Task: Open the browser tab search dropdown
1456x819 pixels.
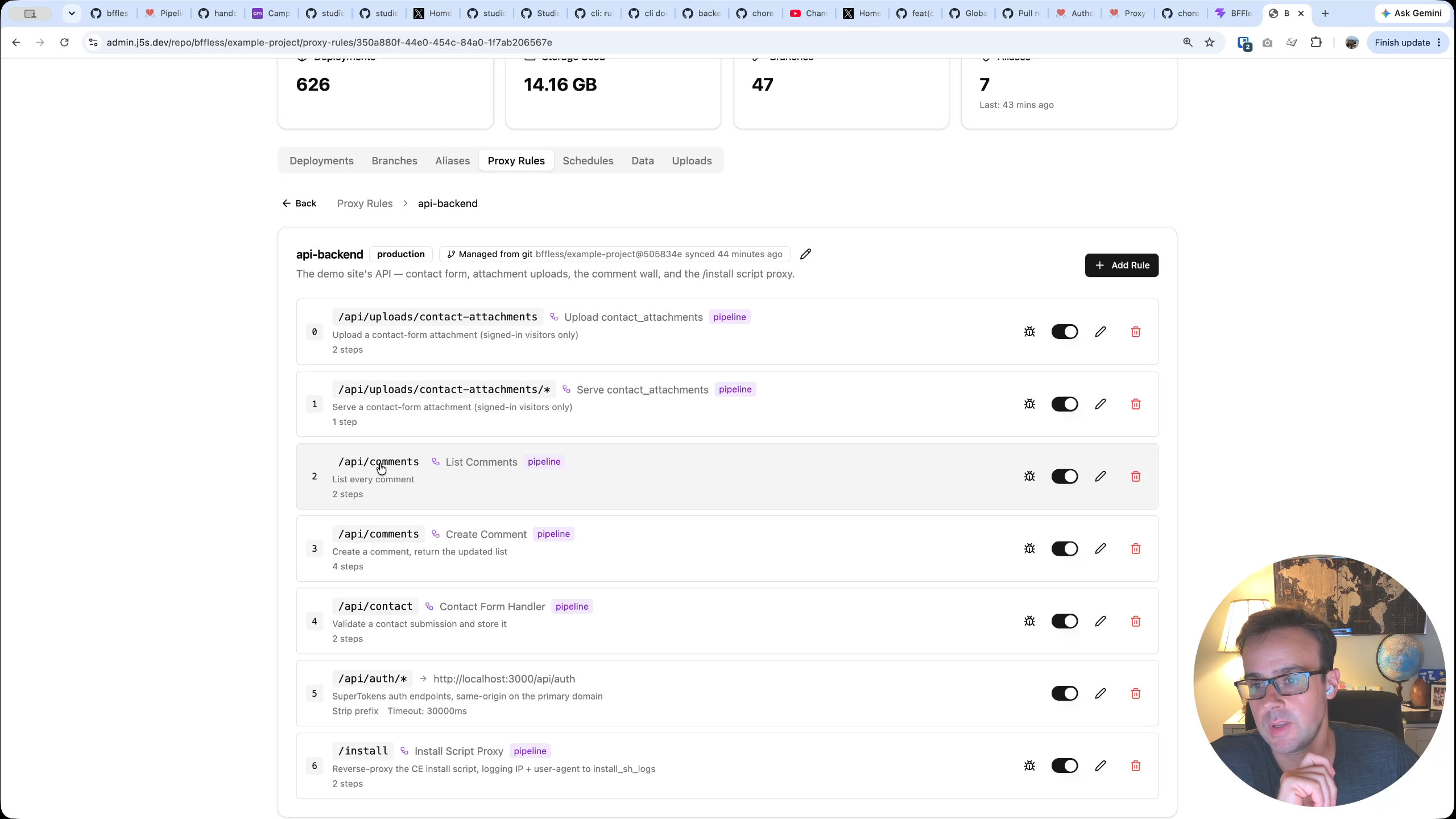Action: click(72, 13)
